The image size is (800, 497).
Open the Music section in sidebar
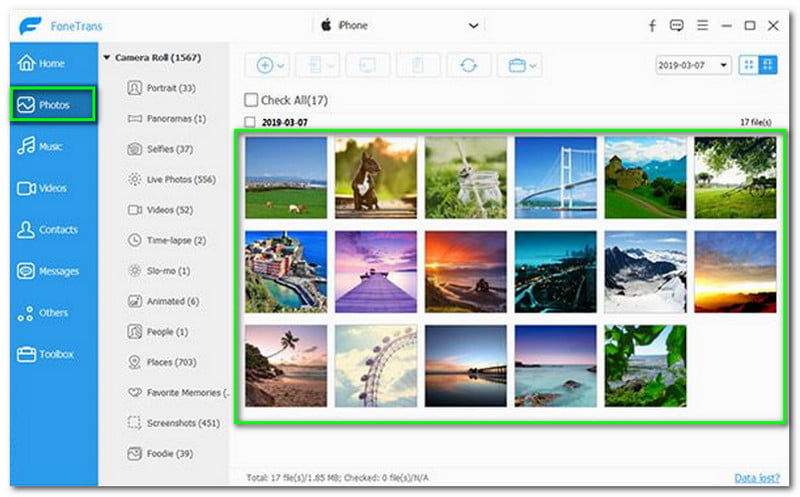pyautogui.click(x=52, y=147)
